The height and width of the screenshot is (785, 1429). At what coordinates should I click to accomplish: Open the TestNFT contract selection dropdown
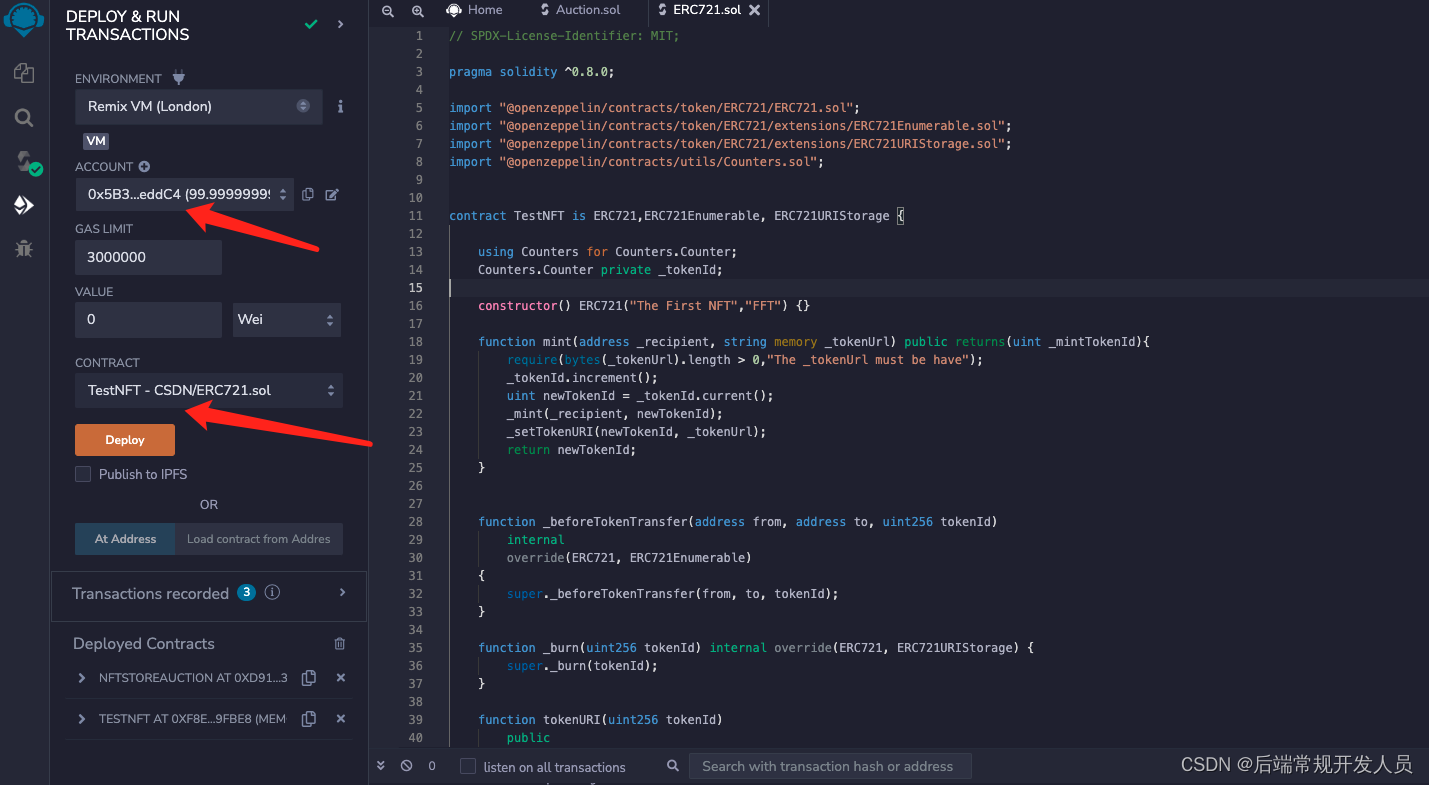click(209, 390)
